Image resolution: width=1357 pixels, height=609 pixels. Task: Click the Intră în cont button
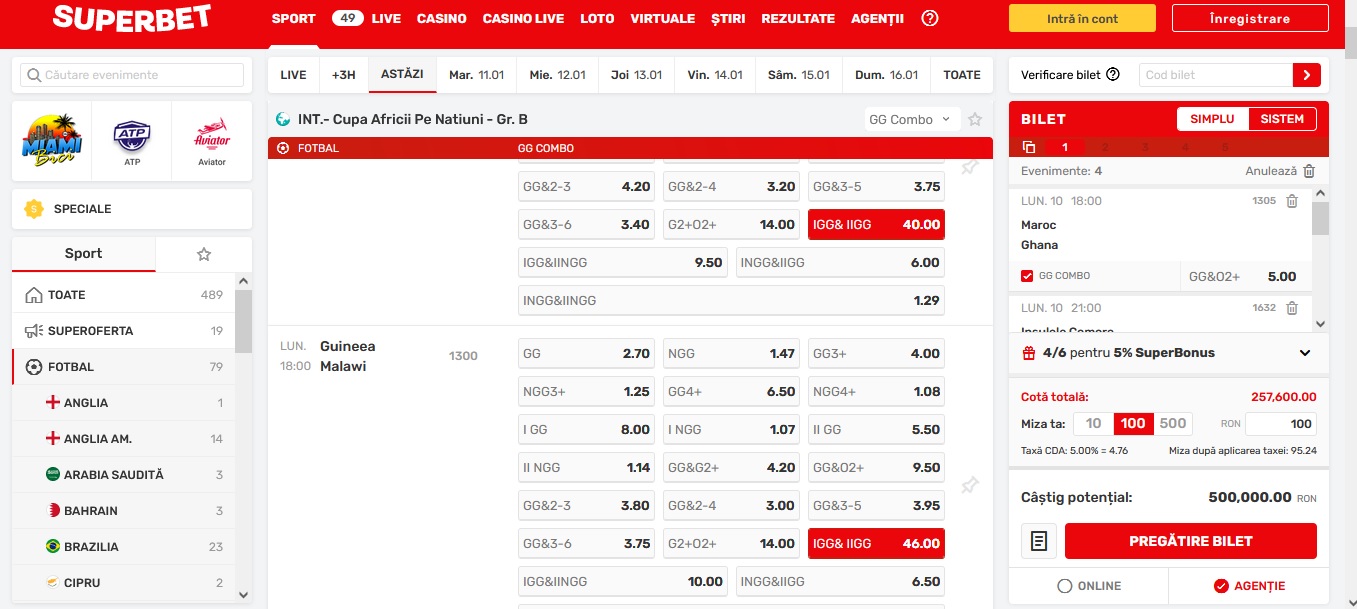pyautogui.click(x=1082, y=18)
